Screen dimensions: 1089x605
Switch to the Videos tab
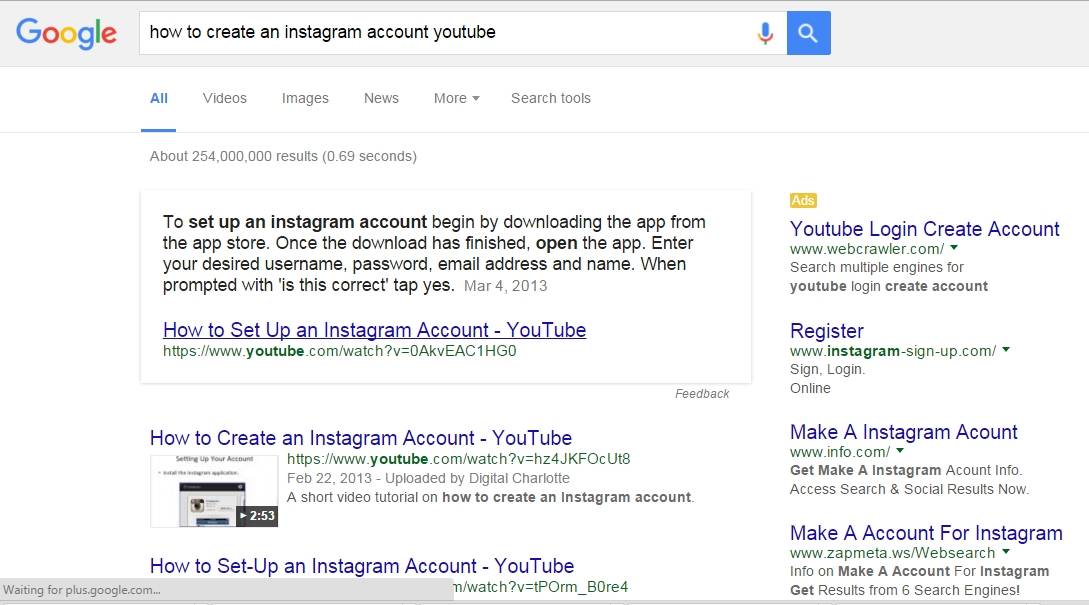pos(224,98)
